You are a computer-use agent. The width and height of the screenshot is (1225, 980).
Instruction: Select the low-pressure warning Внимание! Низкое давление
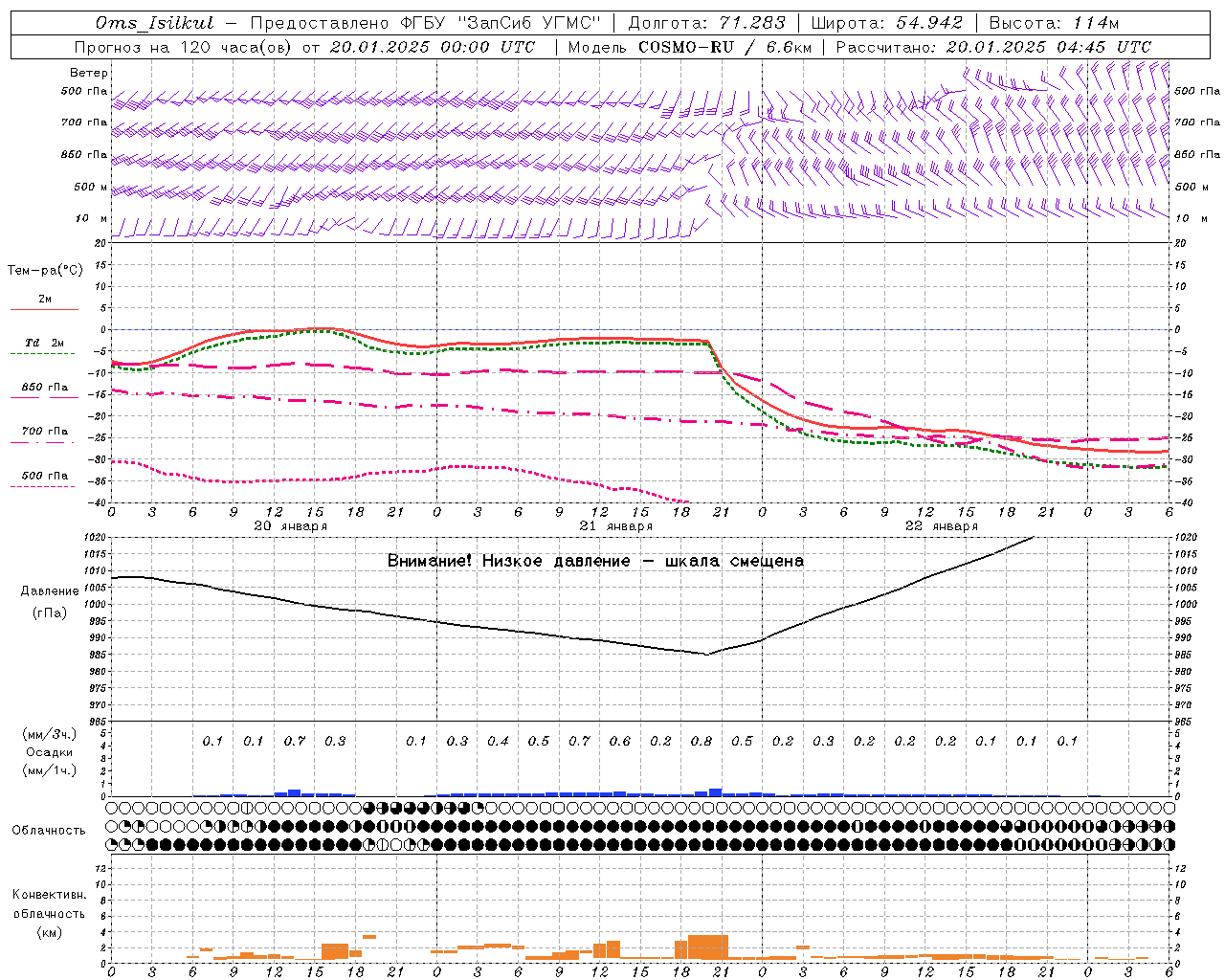coord(509,561)
